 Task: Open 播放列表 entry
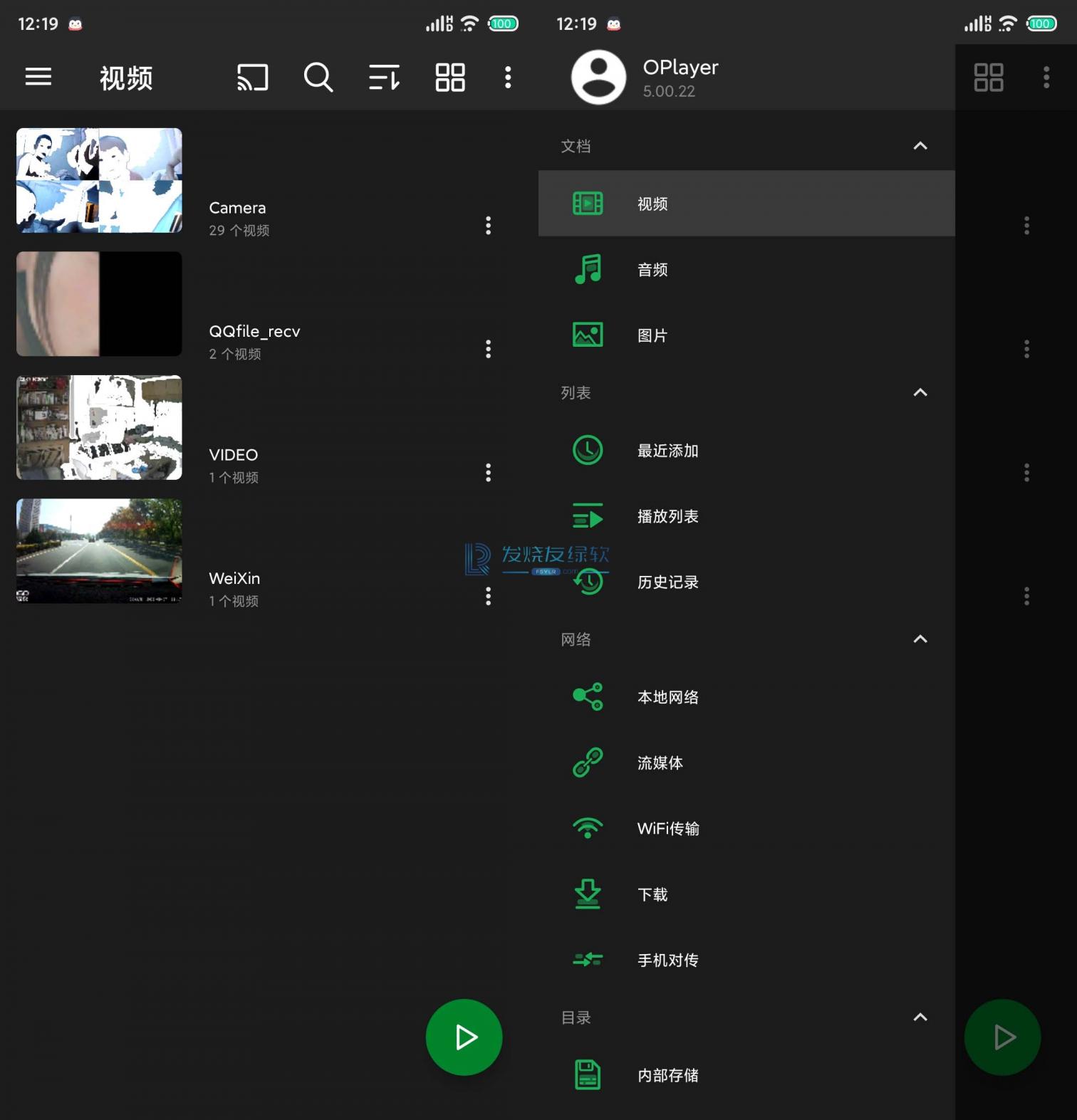tap(746, 515)
